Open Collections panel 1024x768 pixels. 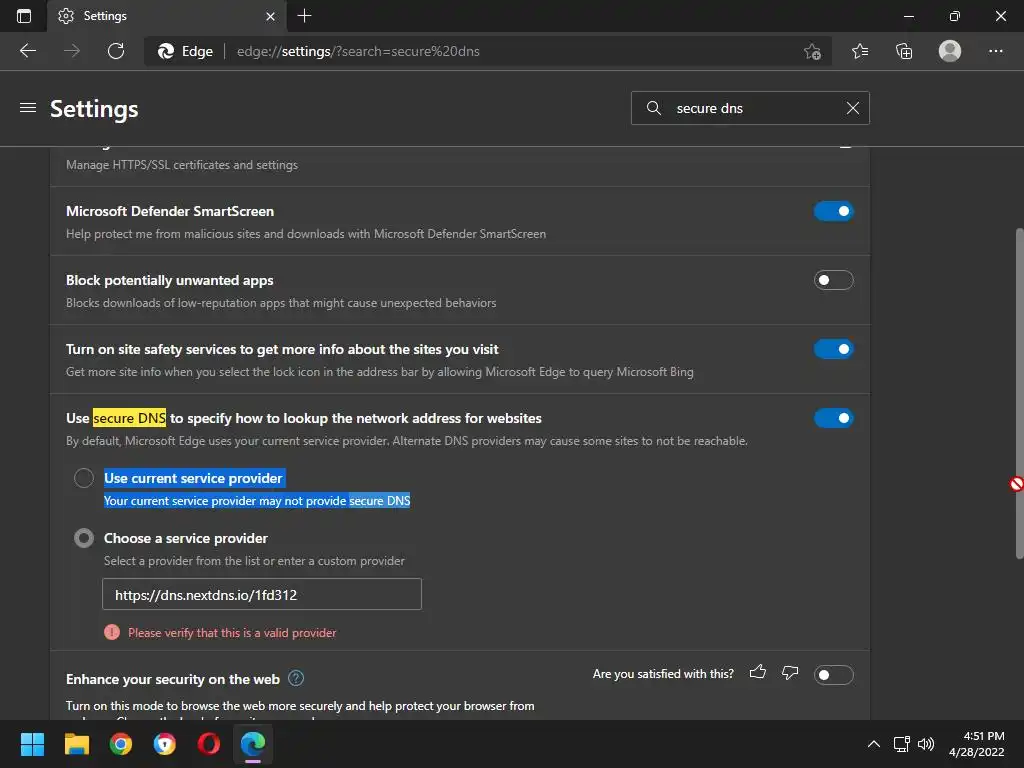tap(904, 51)
